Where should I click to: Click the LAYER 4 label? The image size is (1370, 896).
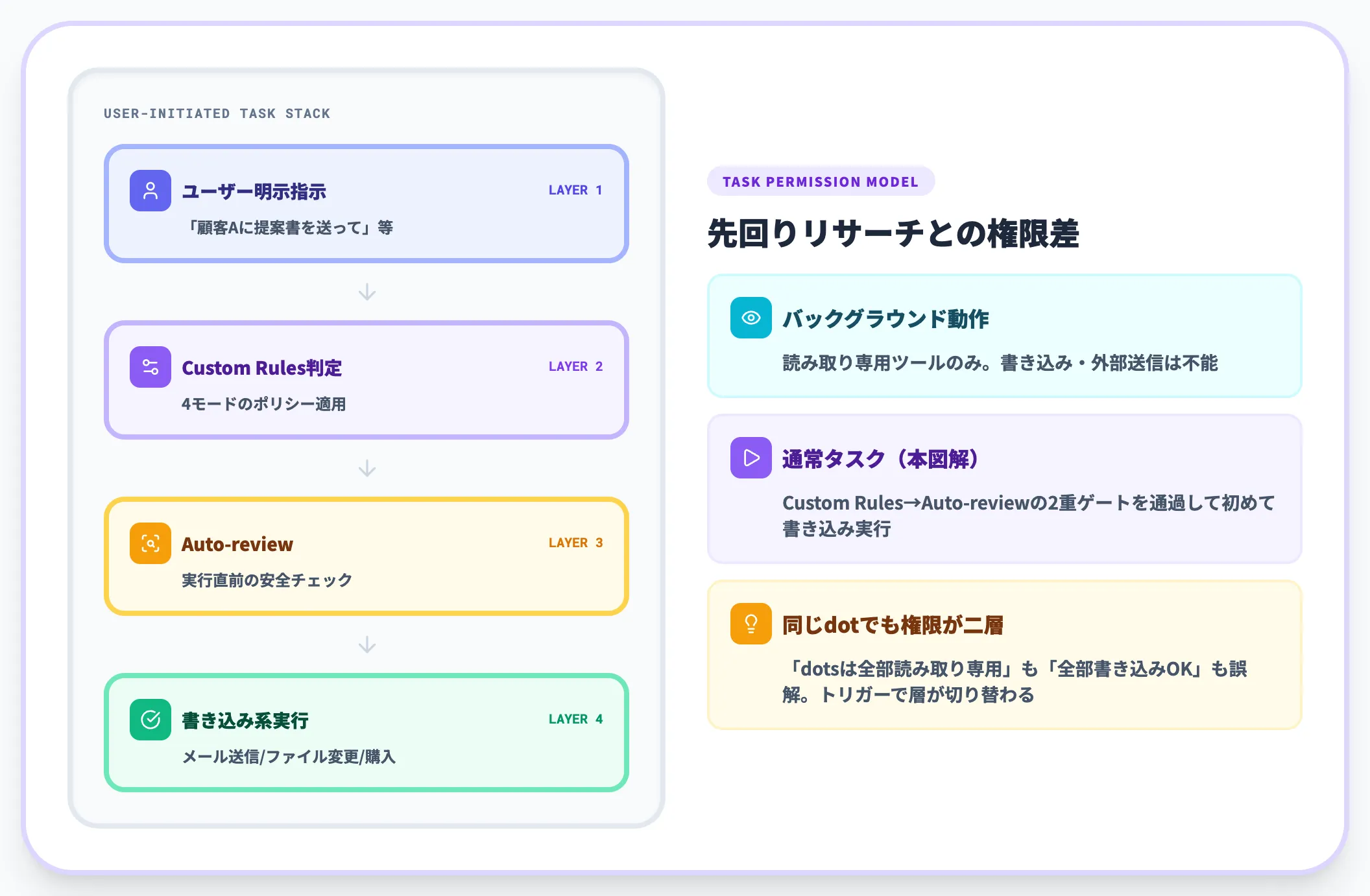(x=575, y=719)
